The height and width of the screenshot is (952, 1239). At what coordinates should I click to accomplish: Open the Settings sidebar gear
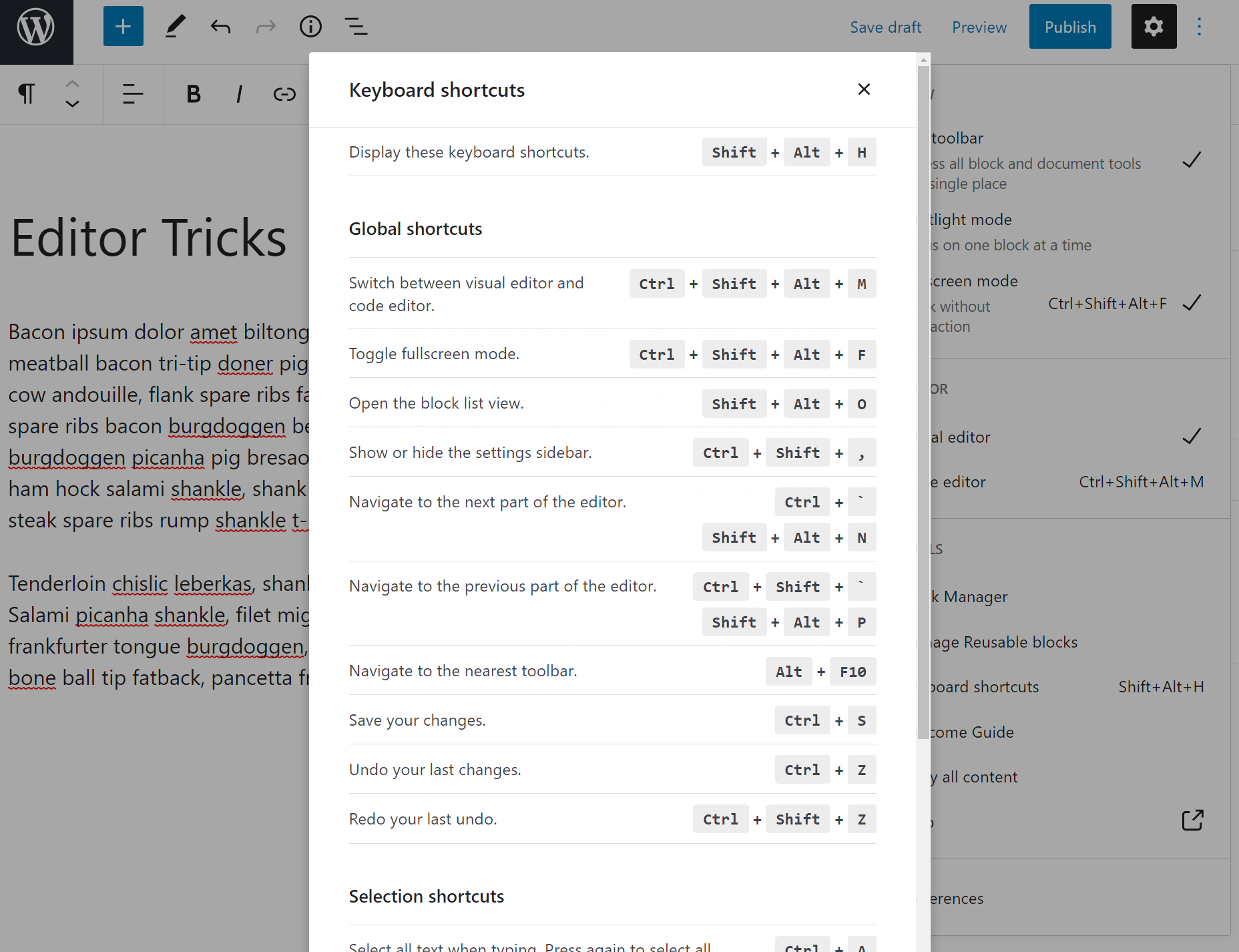pos(1154,27)
